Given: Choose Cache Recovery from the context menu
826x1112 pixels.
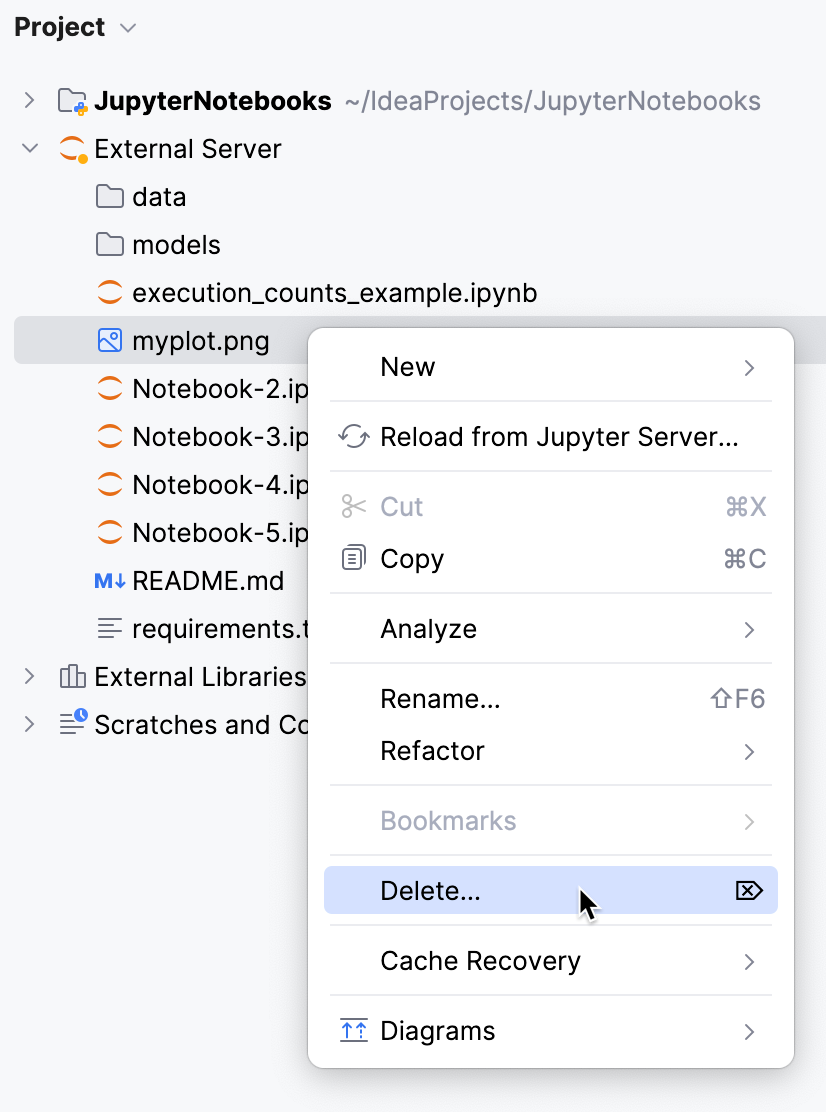Looking at the screenshot, I should click(480, 961).
